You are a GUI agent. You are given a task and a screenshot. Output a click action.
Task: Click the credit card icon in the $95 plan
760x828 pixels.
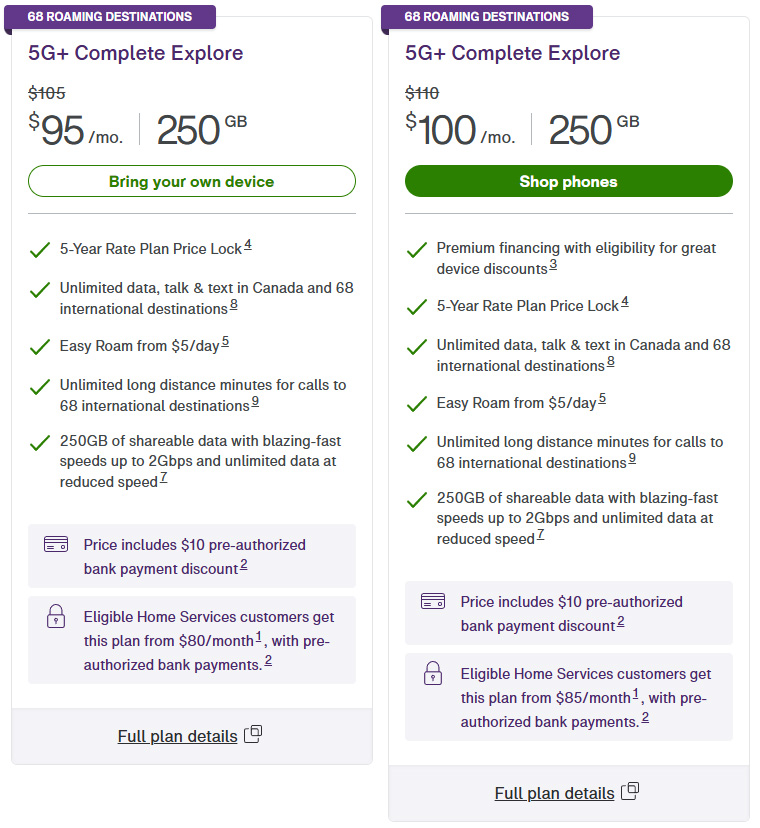tap(56, 544)
